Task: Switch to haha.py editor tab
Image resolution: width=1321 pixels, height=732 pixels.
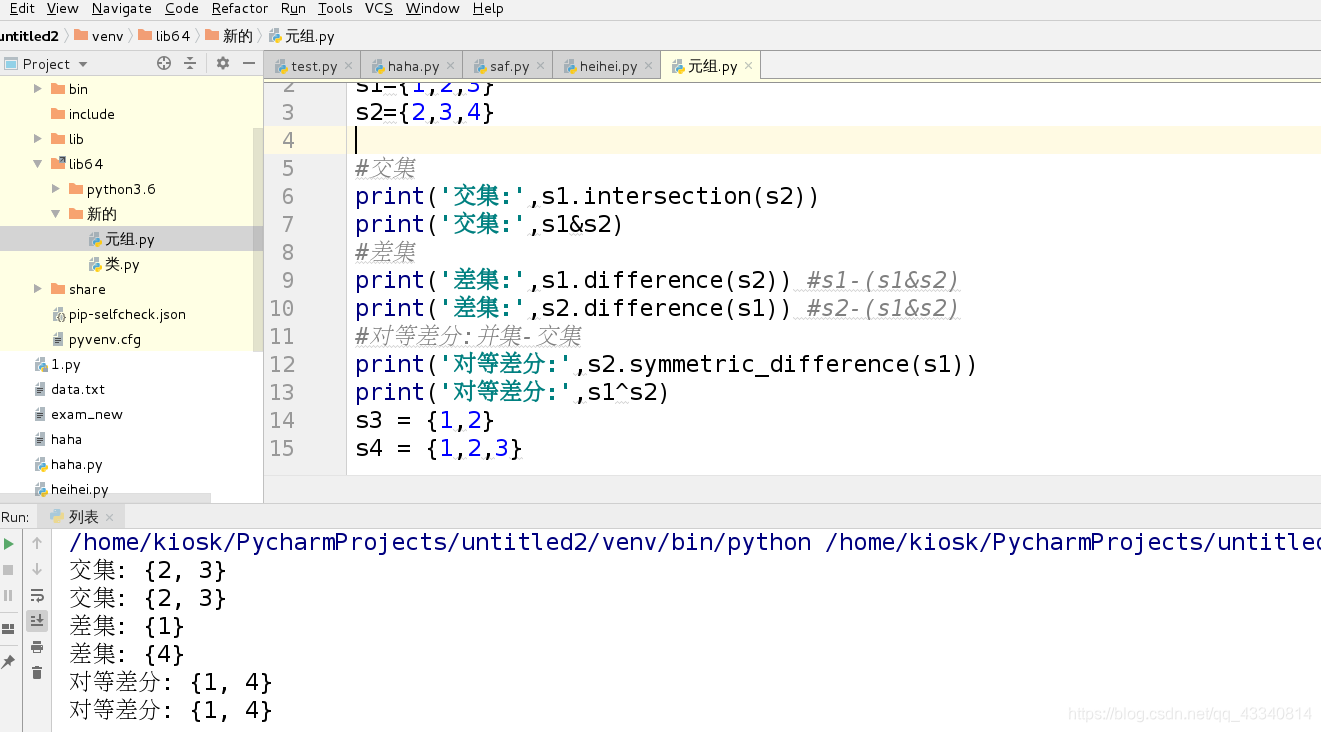Action: click(411, 66)
